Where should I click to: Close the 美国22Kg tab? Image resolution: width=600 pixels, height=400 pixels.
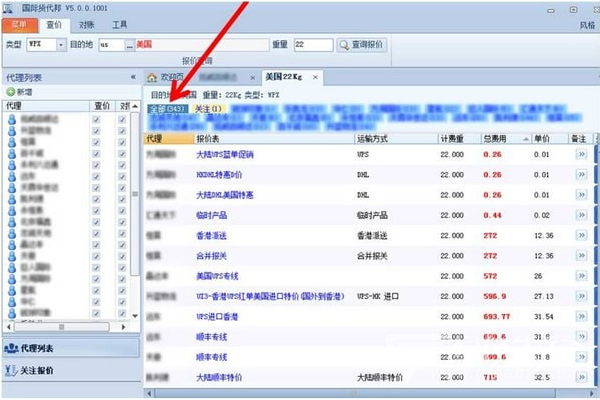(314, 76)
